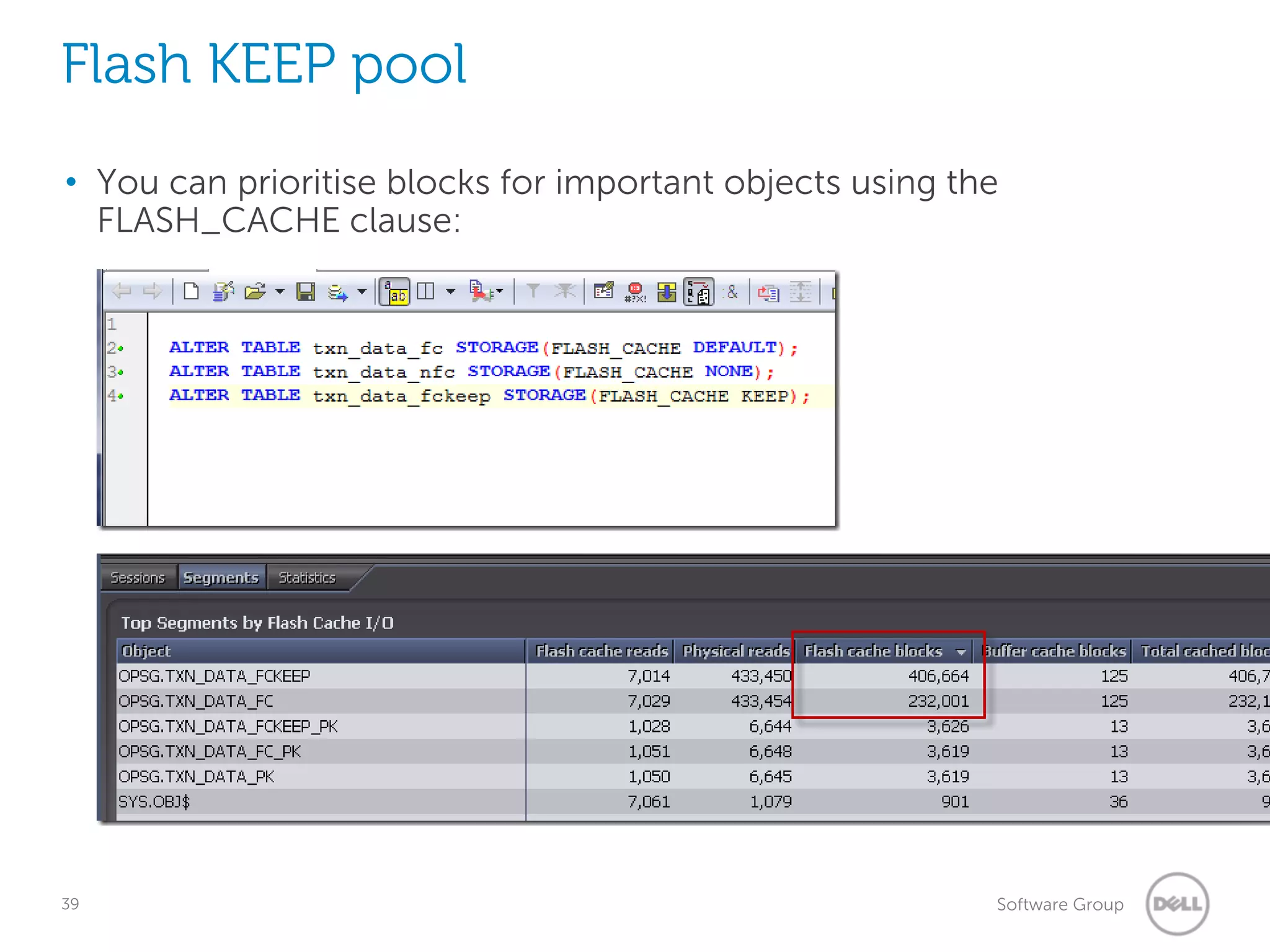This screenshot has width=1270, height=952.
Task: Open the Statistics tab
Action: click(307, 578)
